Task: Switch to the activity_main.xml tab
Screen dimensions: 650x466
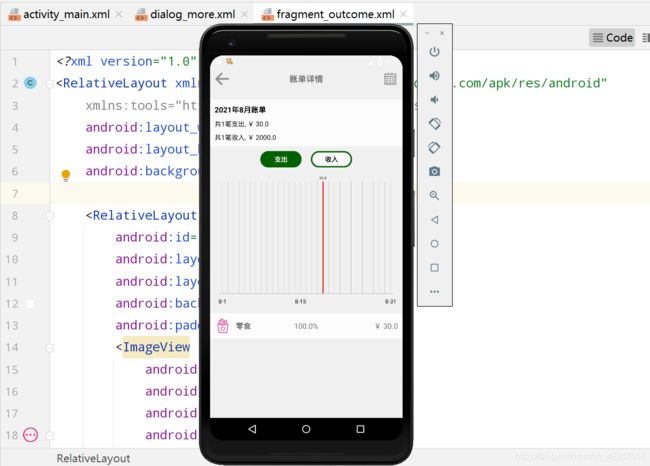Action: tap(65, 15)
